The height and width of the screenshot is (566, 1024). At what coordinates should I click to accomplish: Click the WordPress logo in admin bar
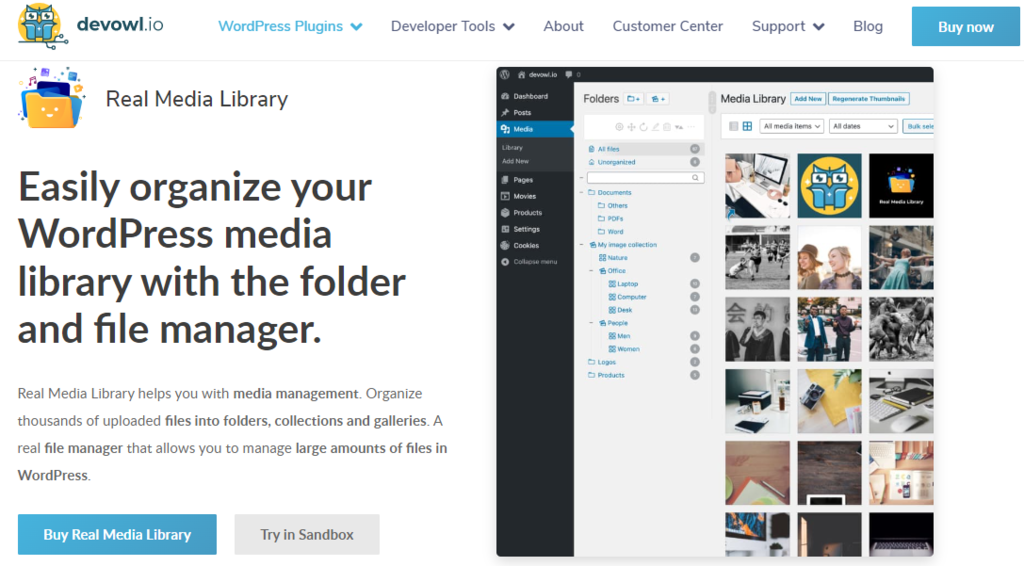click(505, 74)
